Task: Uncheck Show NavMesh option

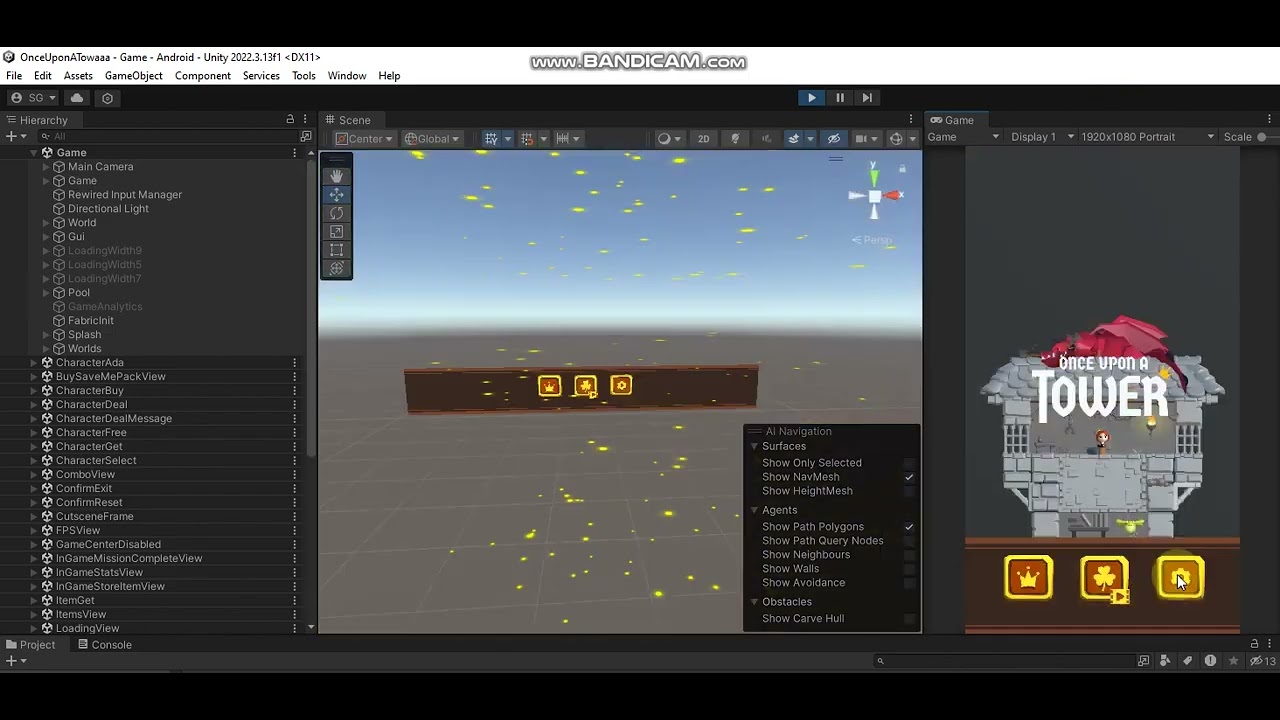Action: [909, 477]
